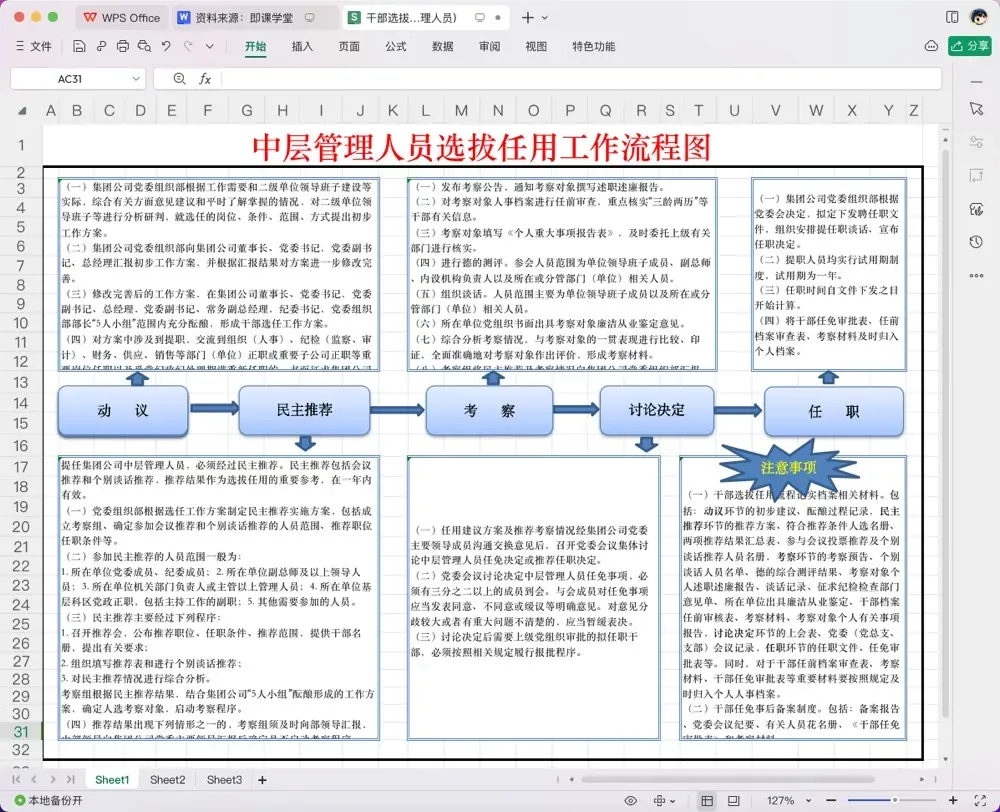Image resolution: width=1000 pixels, height=812 pixels.
Task: Open the reading mode crosshair dropdown
Action: [663, 801]
